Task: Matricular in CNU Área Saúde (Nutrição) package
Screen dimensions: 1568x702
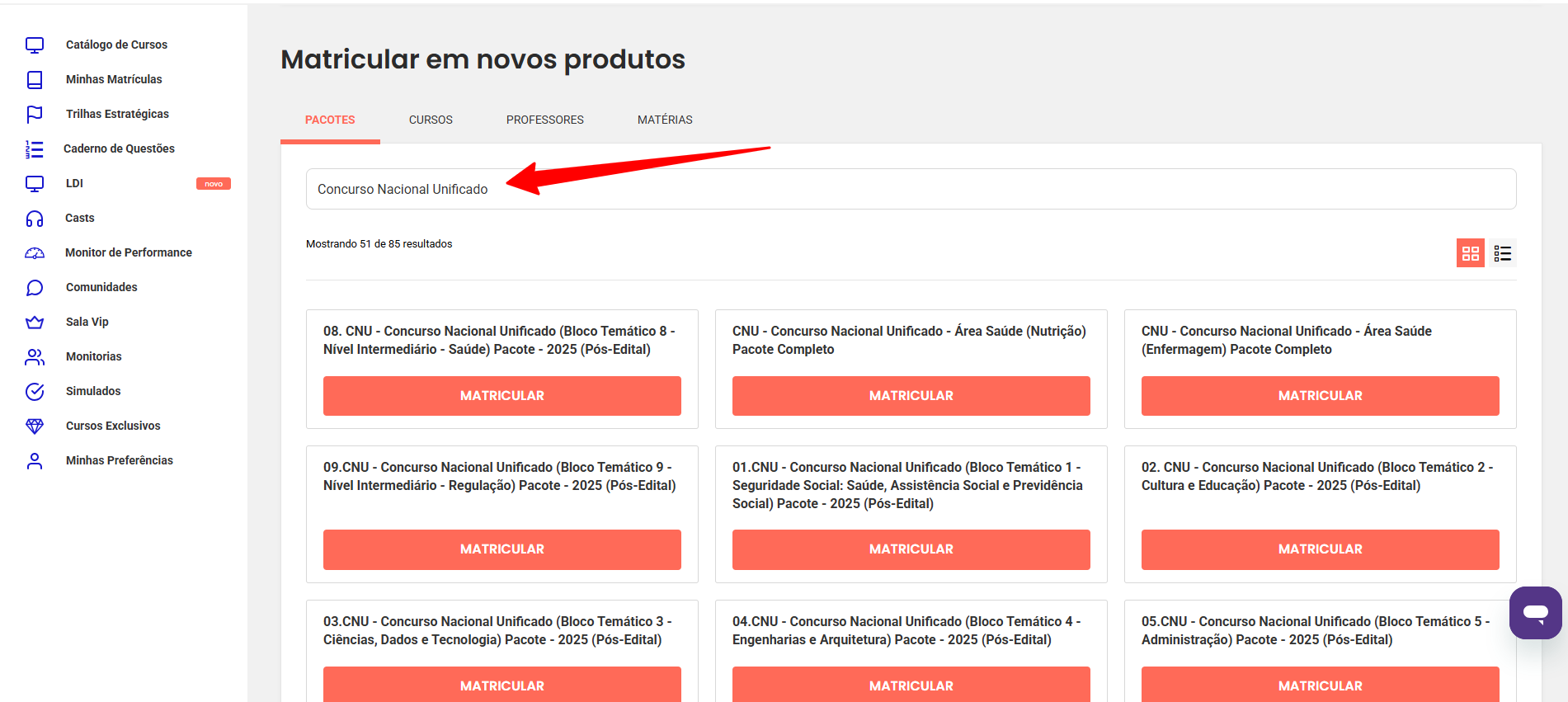Action: pyautogui.click(x=911, y=396)
